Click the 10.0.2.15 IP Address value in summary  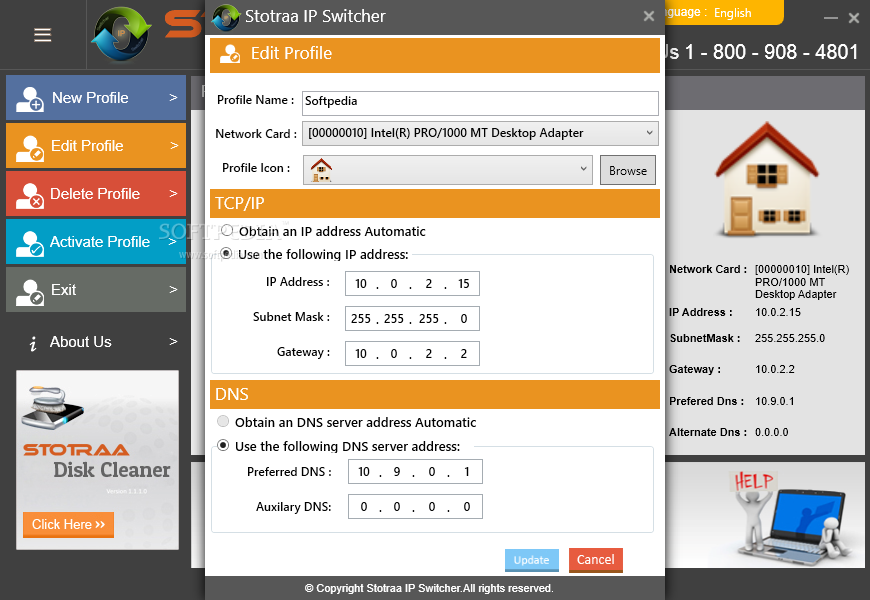(778, 312)
